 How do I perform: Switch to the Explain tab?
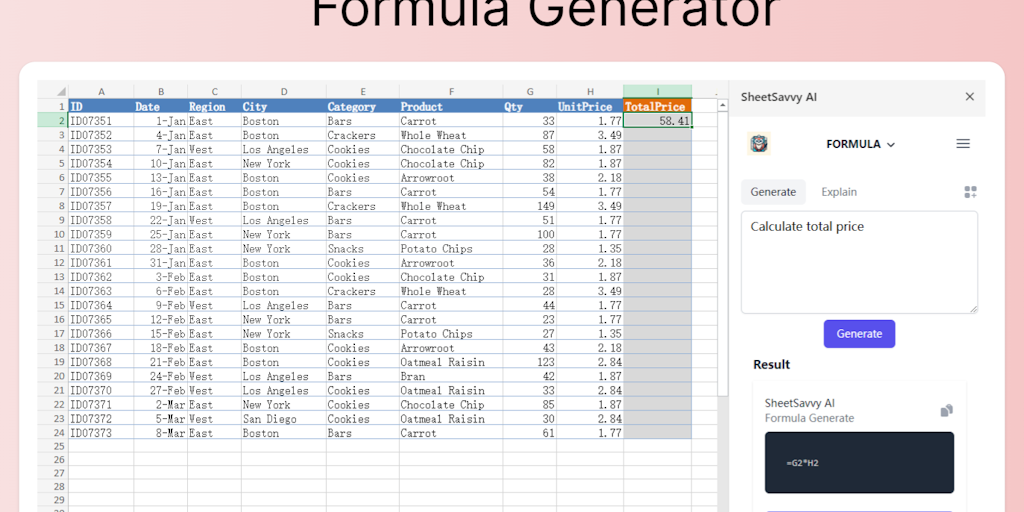[x=839, y=192]
